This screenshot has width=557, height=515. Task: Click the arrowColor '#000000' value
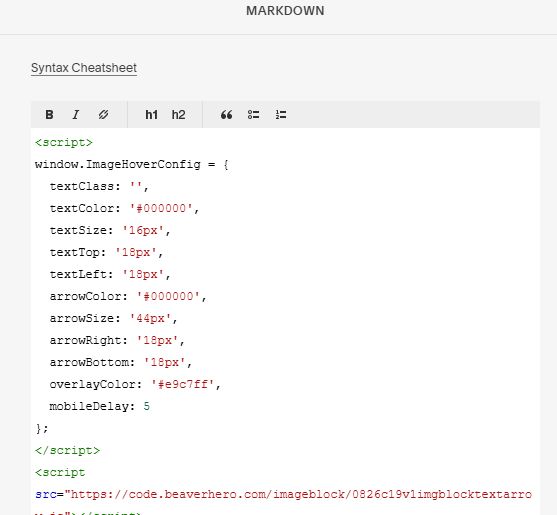pyautogui.click(x=168, y=297)
